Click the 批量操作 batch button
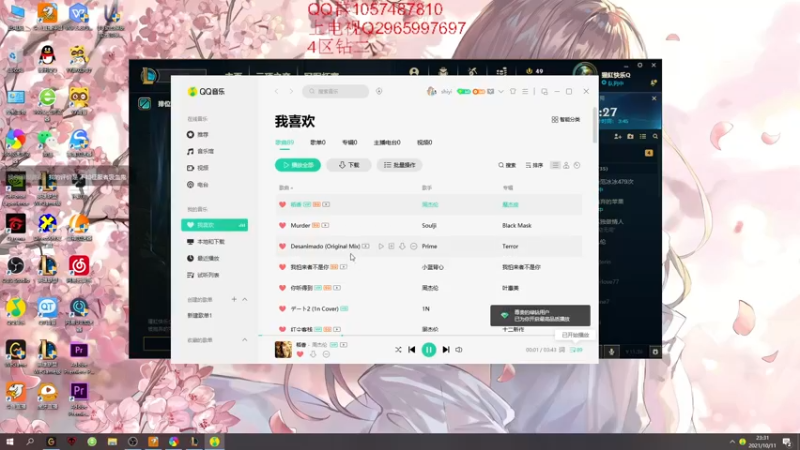This screenshot has height=450, width=800. tap(399, 165)
